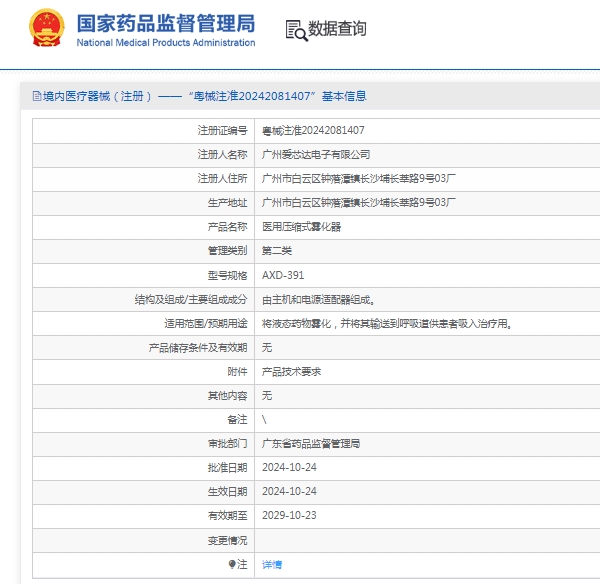Screen dimensions: 600x584
Task: Click the 生效日期 label
Action: pos(227,491)
